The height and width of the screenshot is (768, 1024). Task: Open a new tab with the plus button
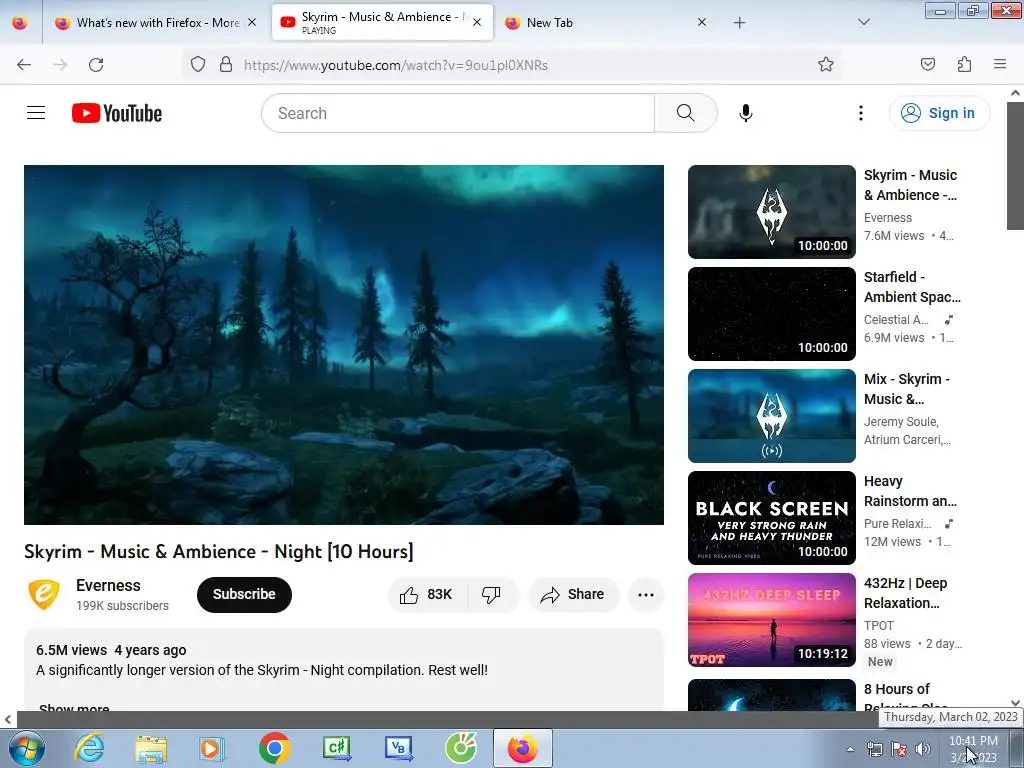pyautogui.click(x=739, y=23)
